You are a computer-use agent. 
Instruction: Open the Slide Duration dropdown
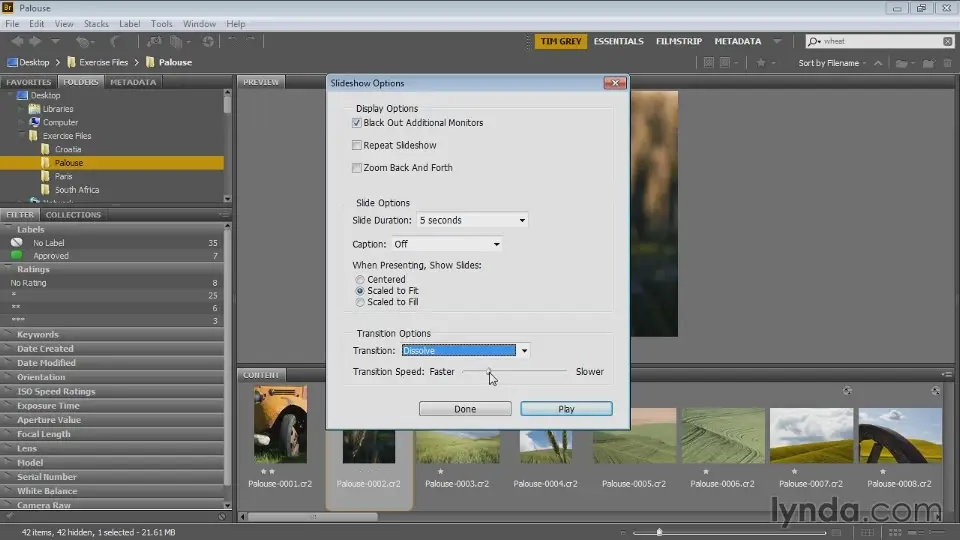click(472, 220)
